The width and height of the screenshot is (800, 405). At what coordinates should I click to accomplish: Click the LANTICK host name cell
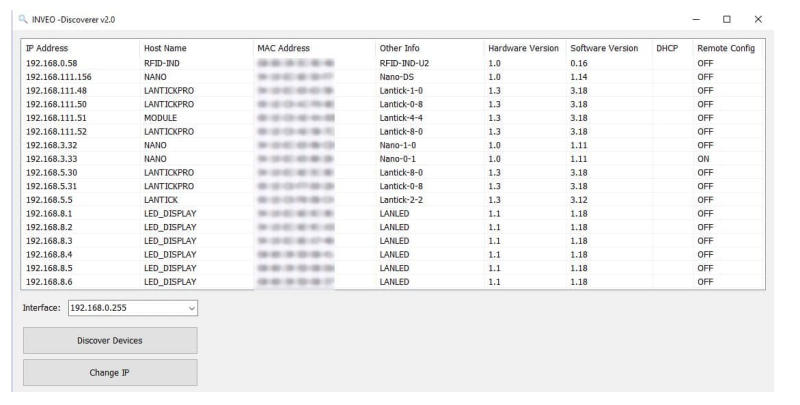click(161, 200)
